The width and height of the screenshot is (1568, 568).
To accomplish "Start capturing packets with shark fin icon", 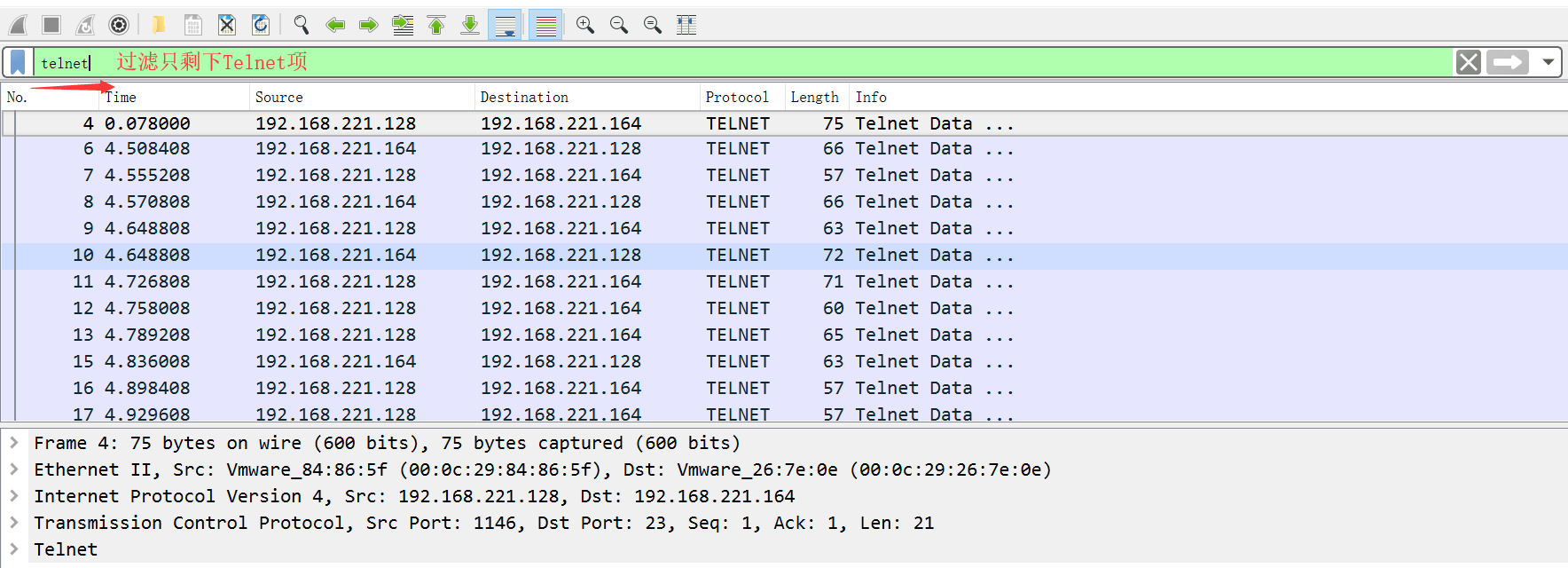I will pos(18,25).
